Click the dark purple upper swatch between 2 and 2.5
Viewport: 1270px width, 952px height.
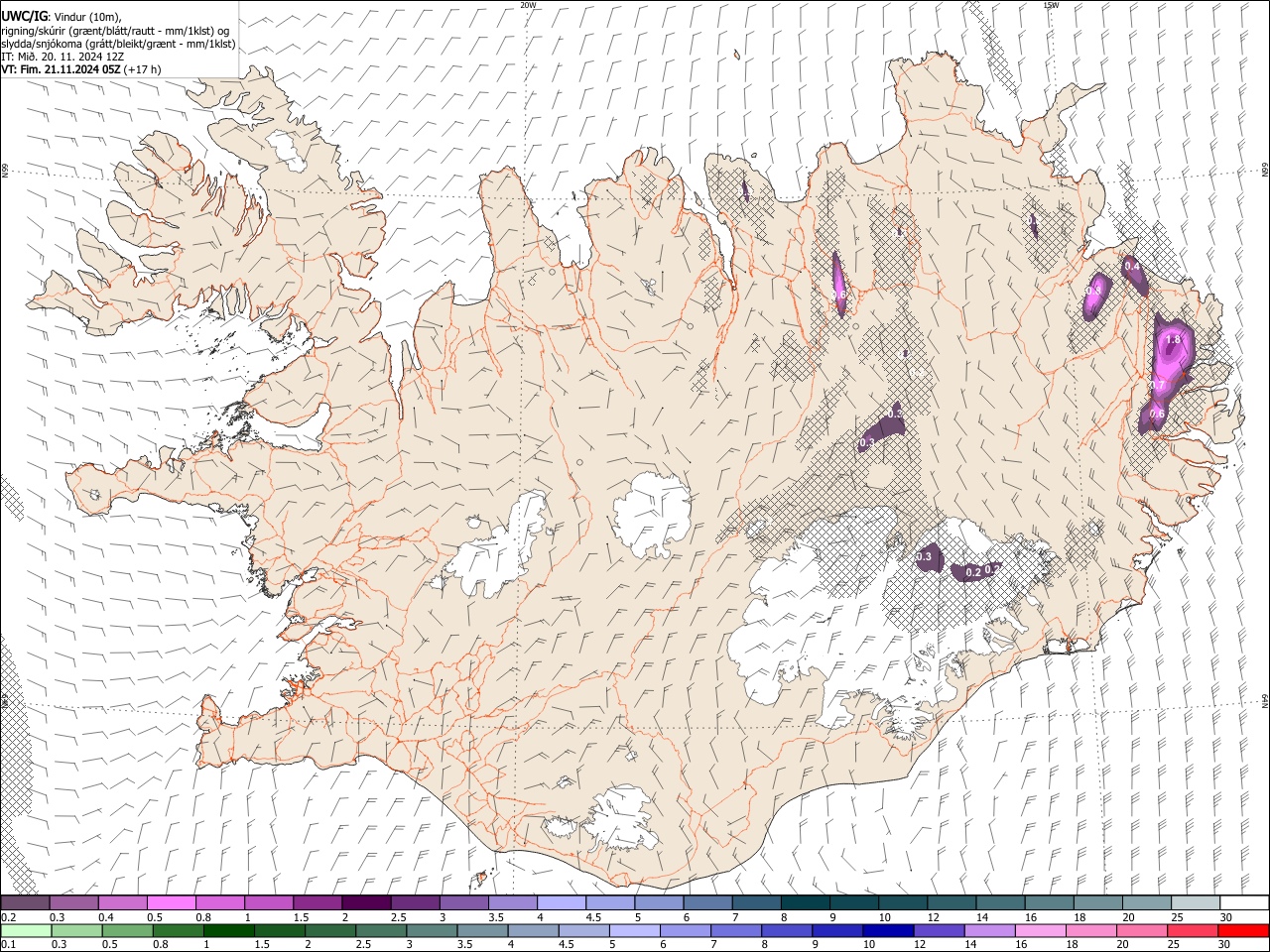pos(366,902)
